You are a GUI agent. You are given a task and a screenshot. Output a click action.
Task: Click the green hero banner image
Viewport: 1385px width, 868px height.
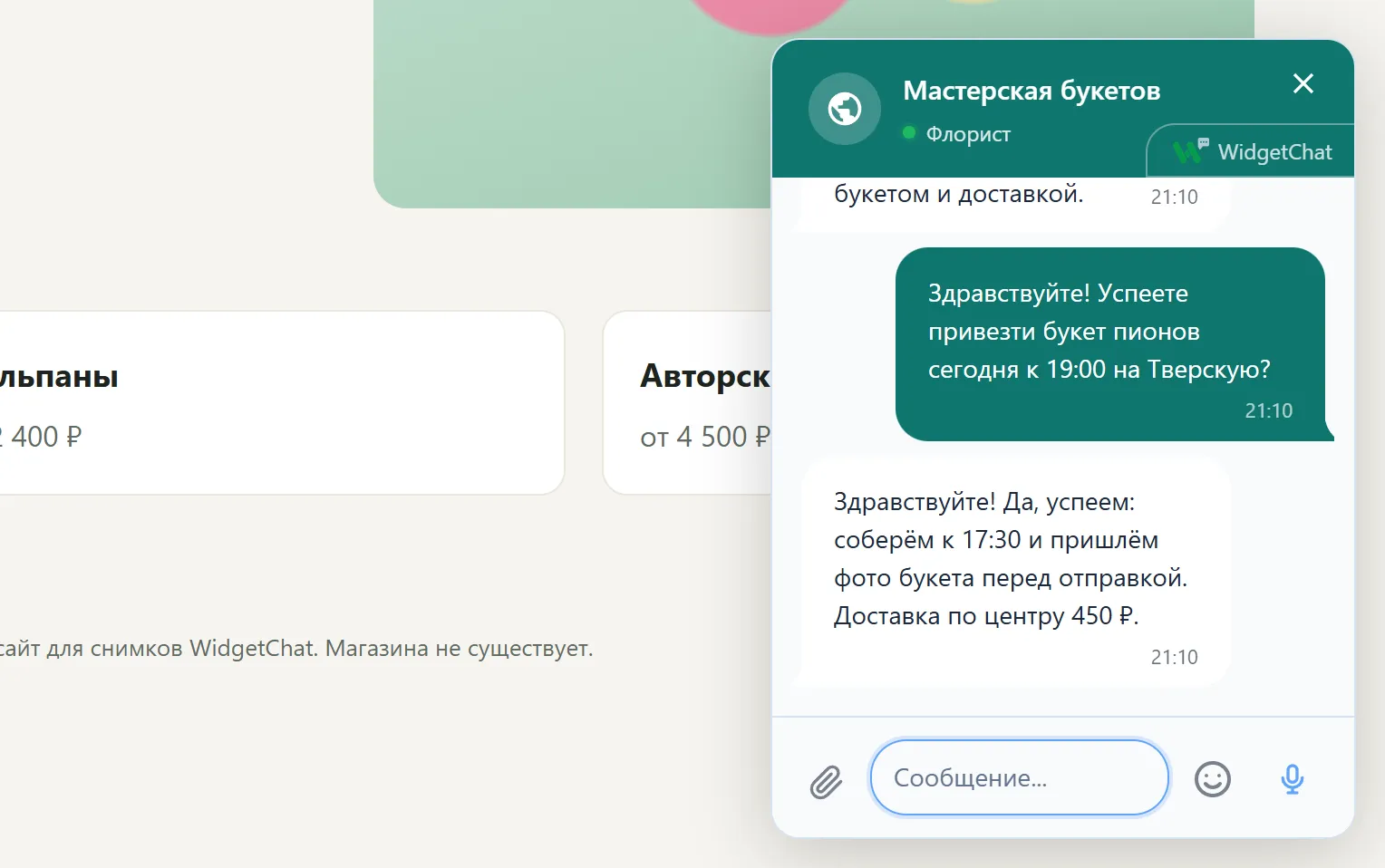point(572,104)
